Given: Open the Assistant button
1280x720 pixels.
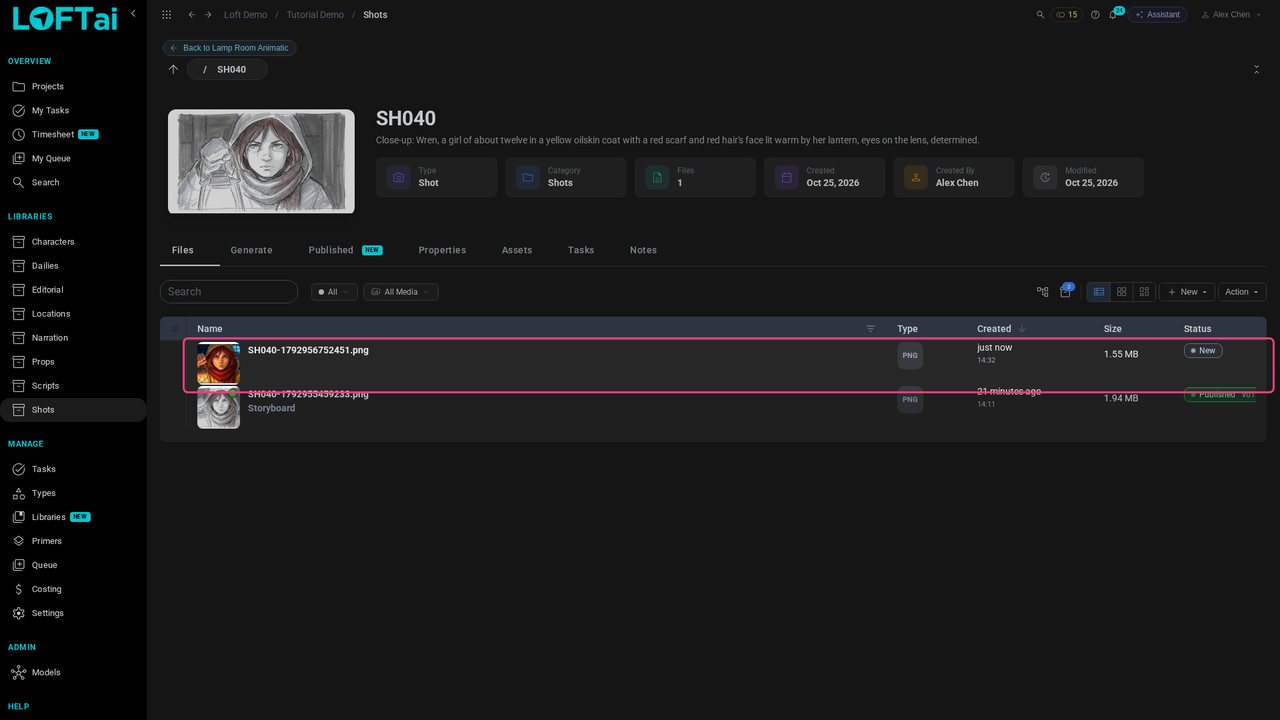Looking at the screenshot, I should click(1157, 15).
